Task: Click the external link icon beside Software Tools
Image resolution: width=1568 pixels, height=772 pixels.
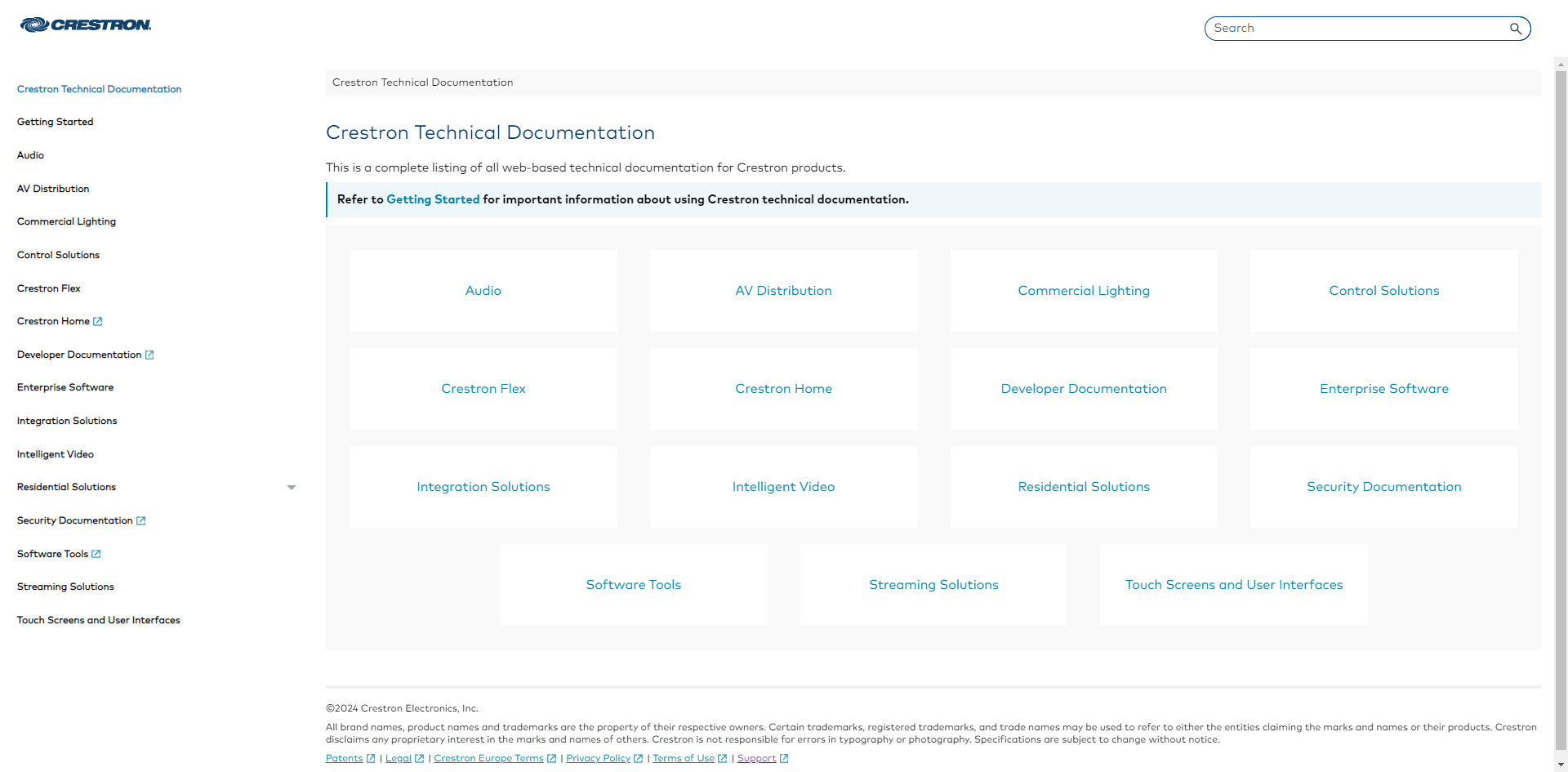Action: (96, 554)
